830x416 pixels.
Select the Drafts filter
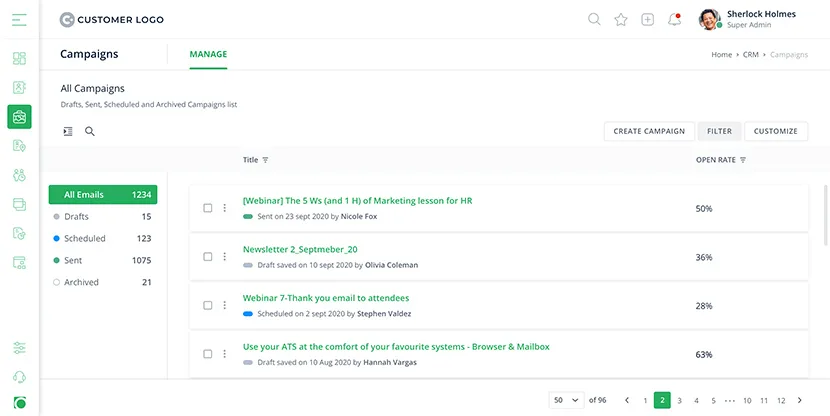[x=103, y=216]
